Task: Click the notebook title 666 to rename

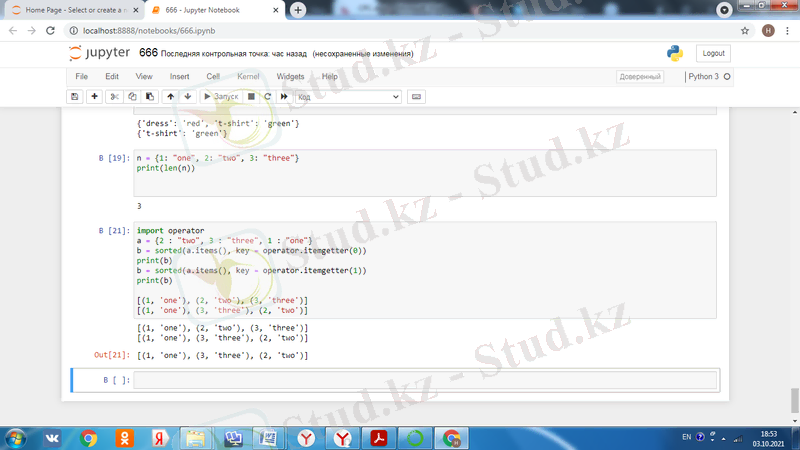Action: (x=148, y=53)
